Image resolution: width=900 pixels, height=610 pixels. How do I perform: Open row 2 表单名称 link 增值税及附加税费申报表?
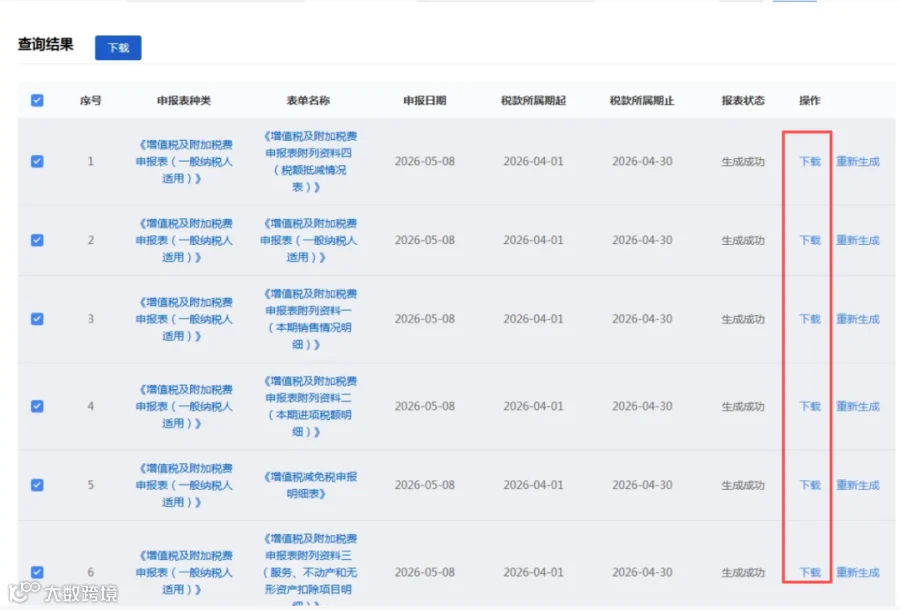pyautogui.click(x=309, y=240)
